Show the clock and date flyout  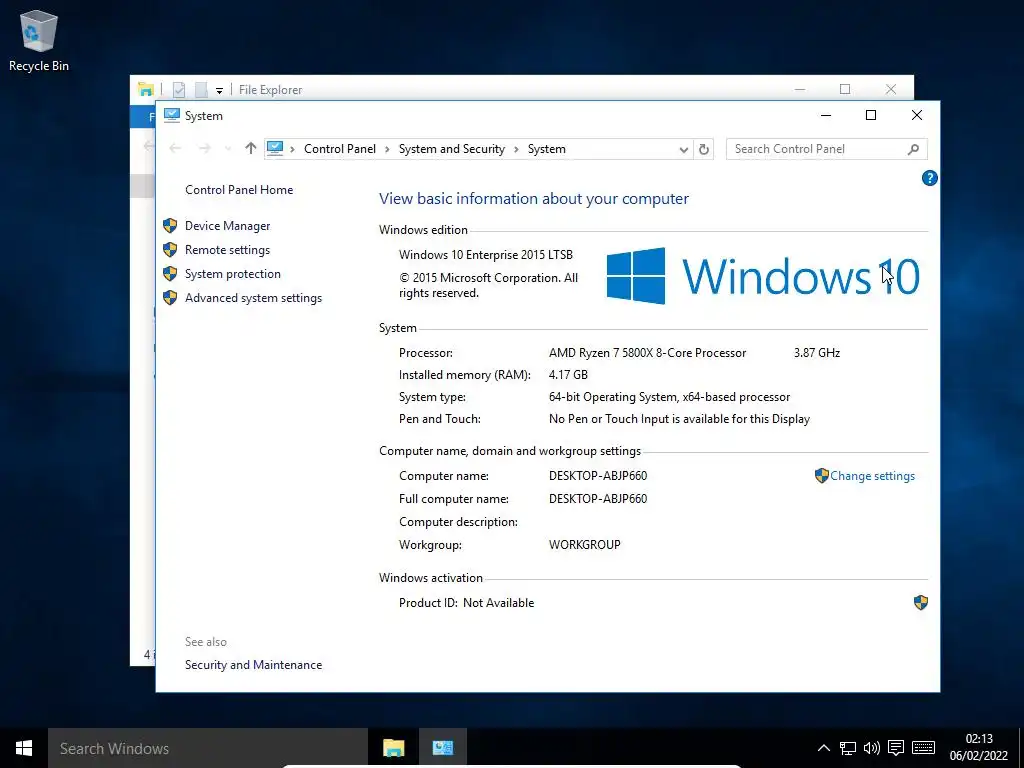[x=979, y=748]
